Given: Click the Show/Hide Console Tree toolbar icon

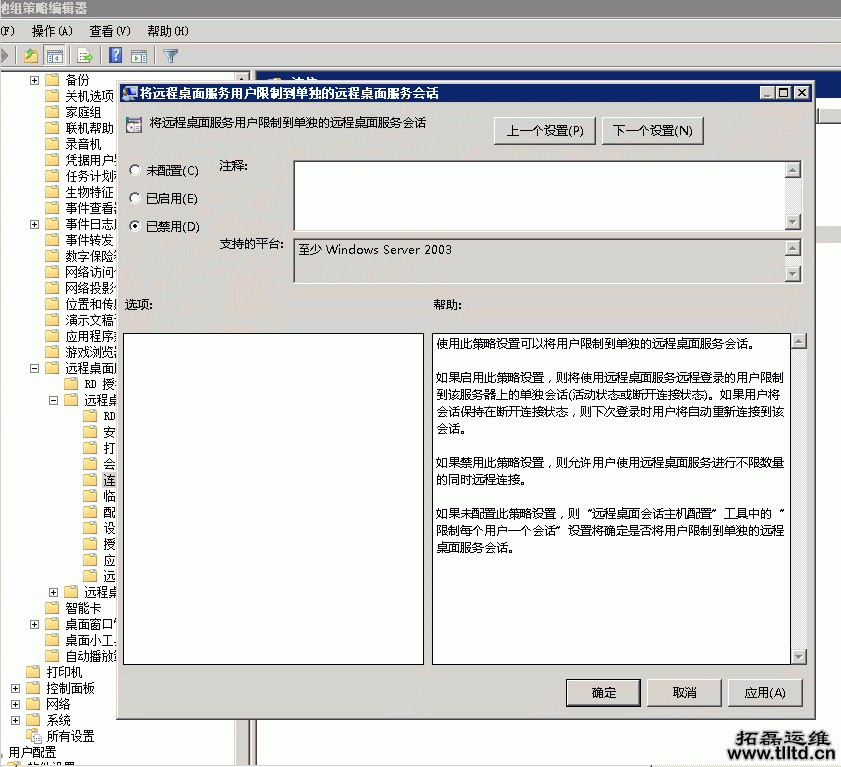Looking at the screenshot, I should 55,55.
